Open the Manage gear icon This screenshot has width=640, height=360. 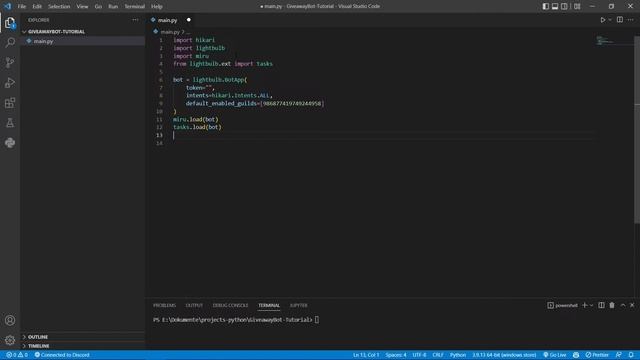click(x=10, y=340)
